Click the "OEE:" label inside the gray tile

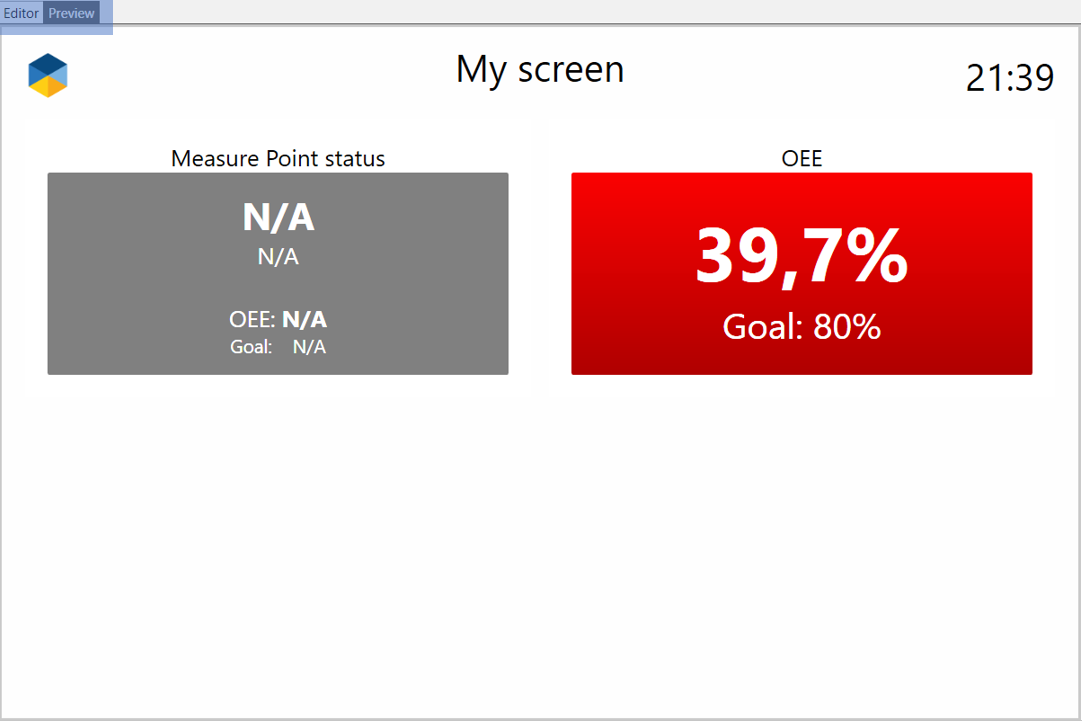253,320
